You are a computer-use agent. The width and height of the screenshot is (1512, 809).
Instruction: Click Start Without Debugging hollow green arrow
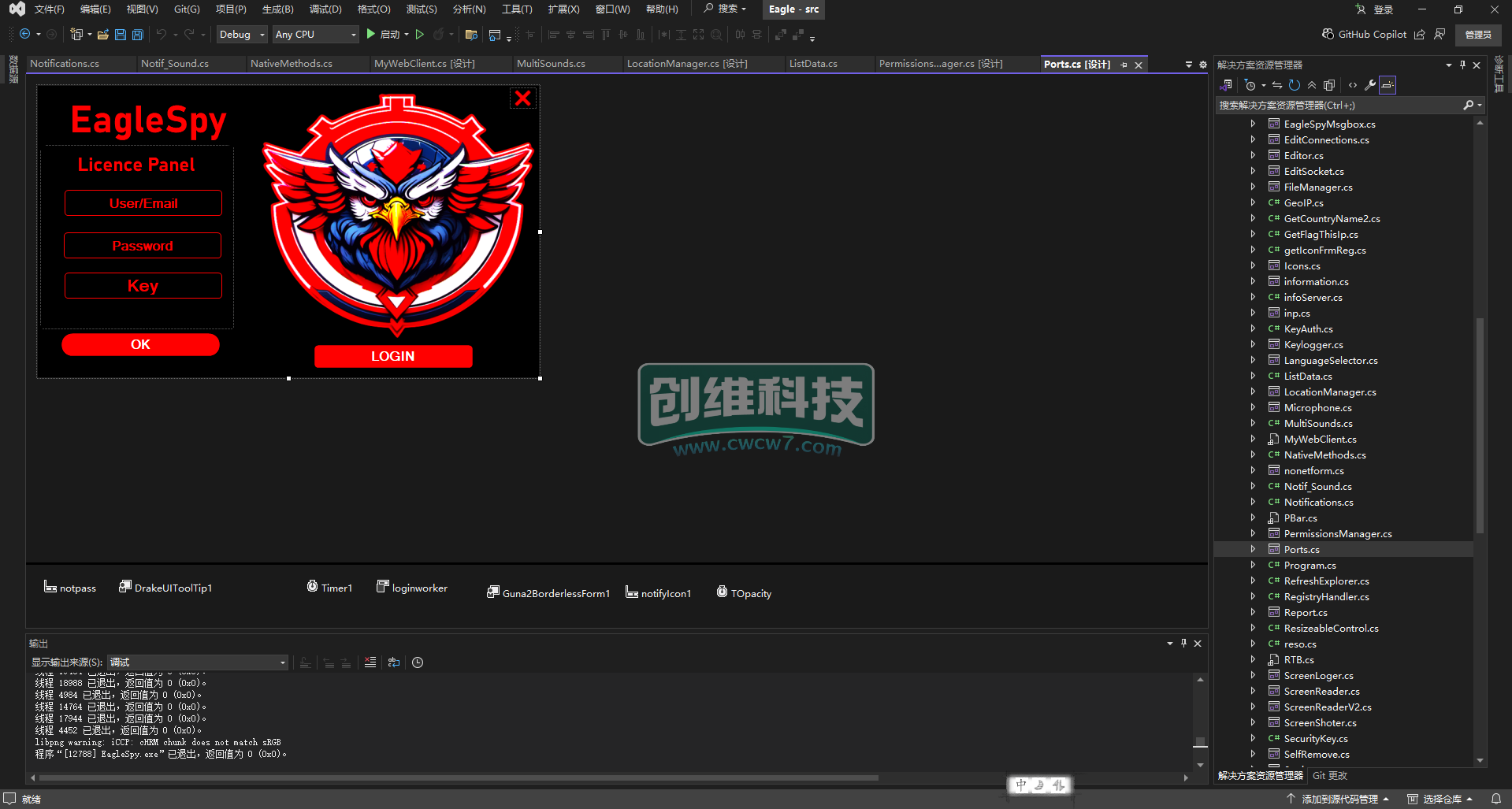(x=420, y=35)
